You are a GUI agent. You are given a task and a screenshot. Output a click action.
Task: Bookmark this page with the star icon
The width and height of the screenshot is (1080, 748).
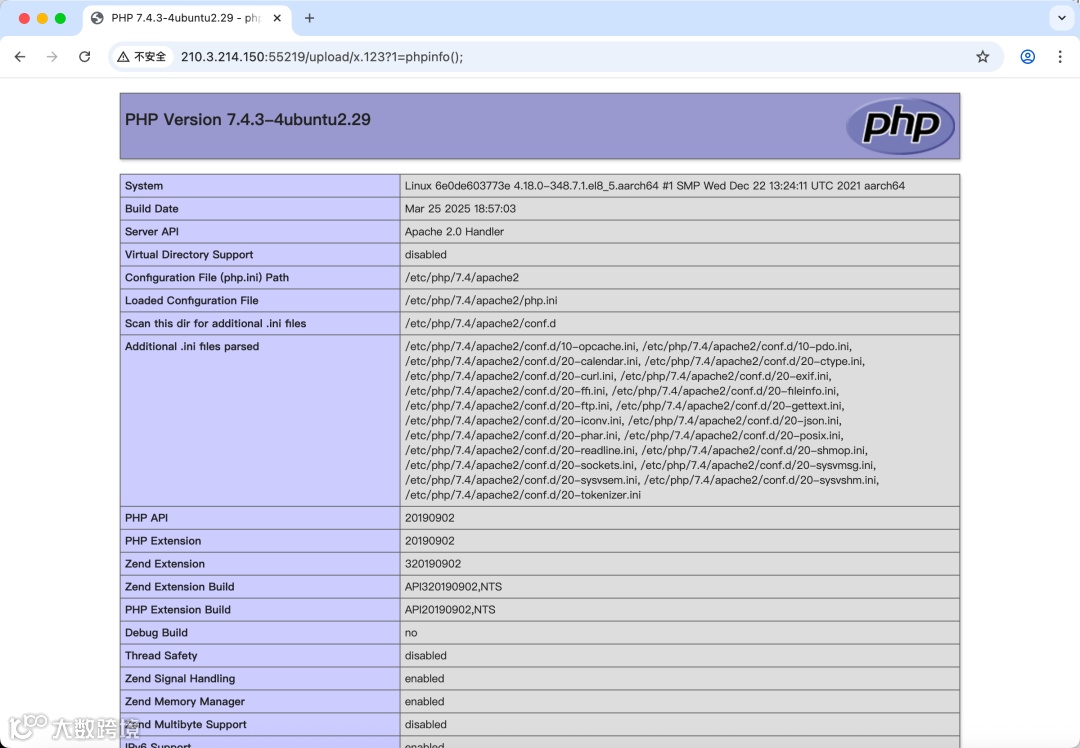982,56
